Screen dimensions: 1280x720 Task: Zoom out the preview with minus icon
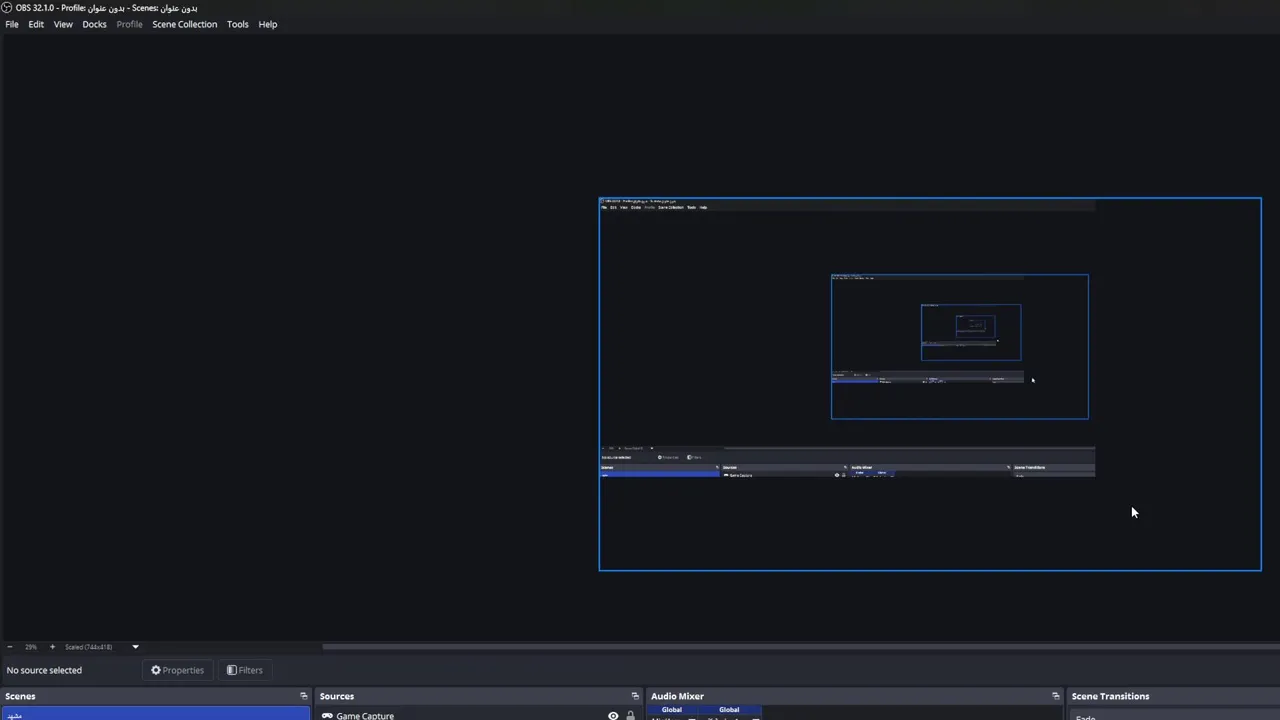(9, 647)
